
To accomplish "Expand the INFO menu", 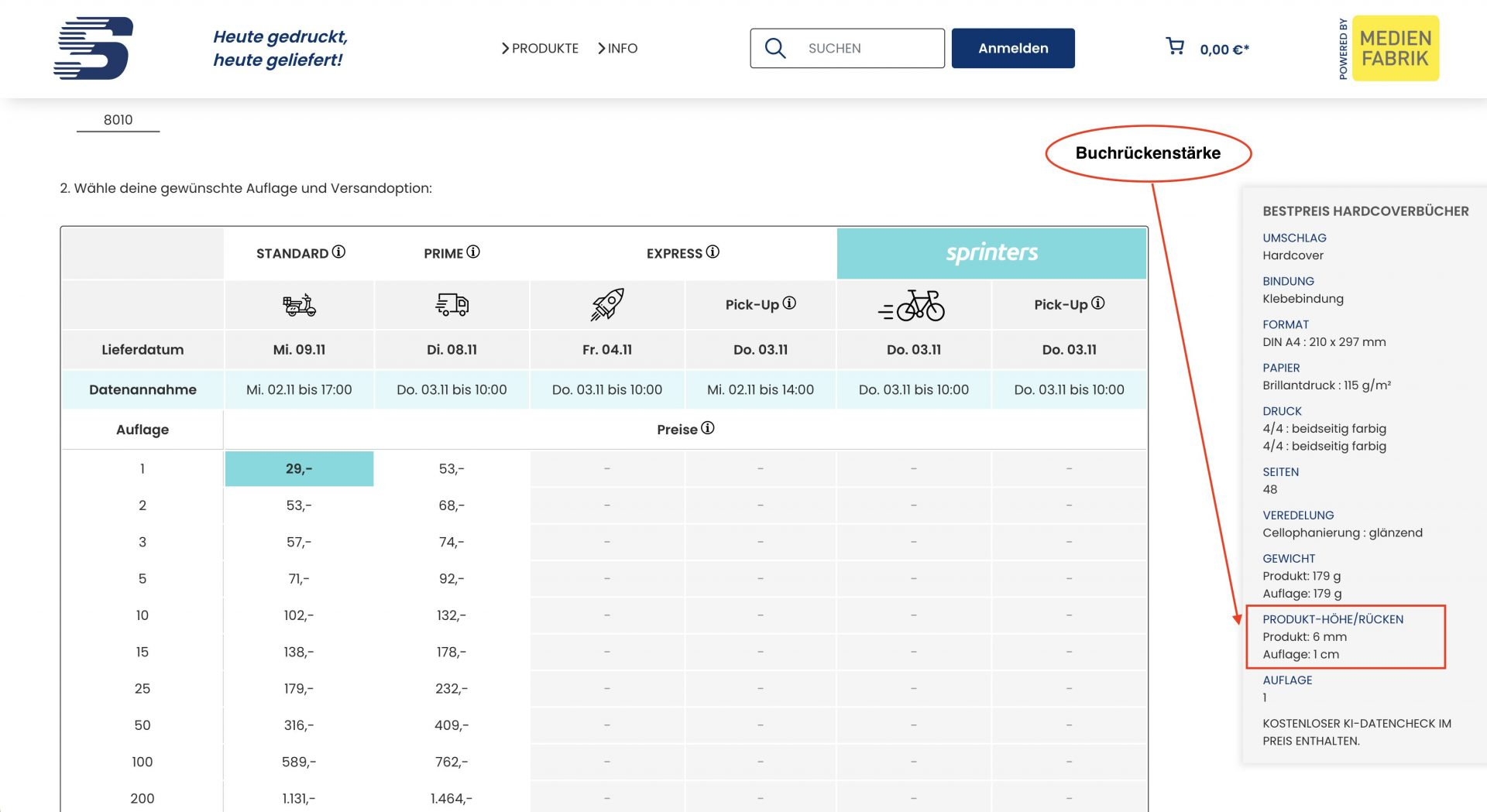I will pyautogui.click(x=617, y=48).
